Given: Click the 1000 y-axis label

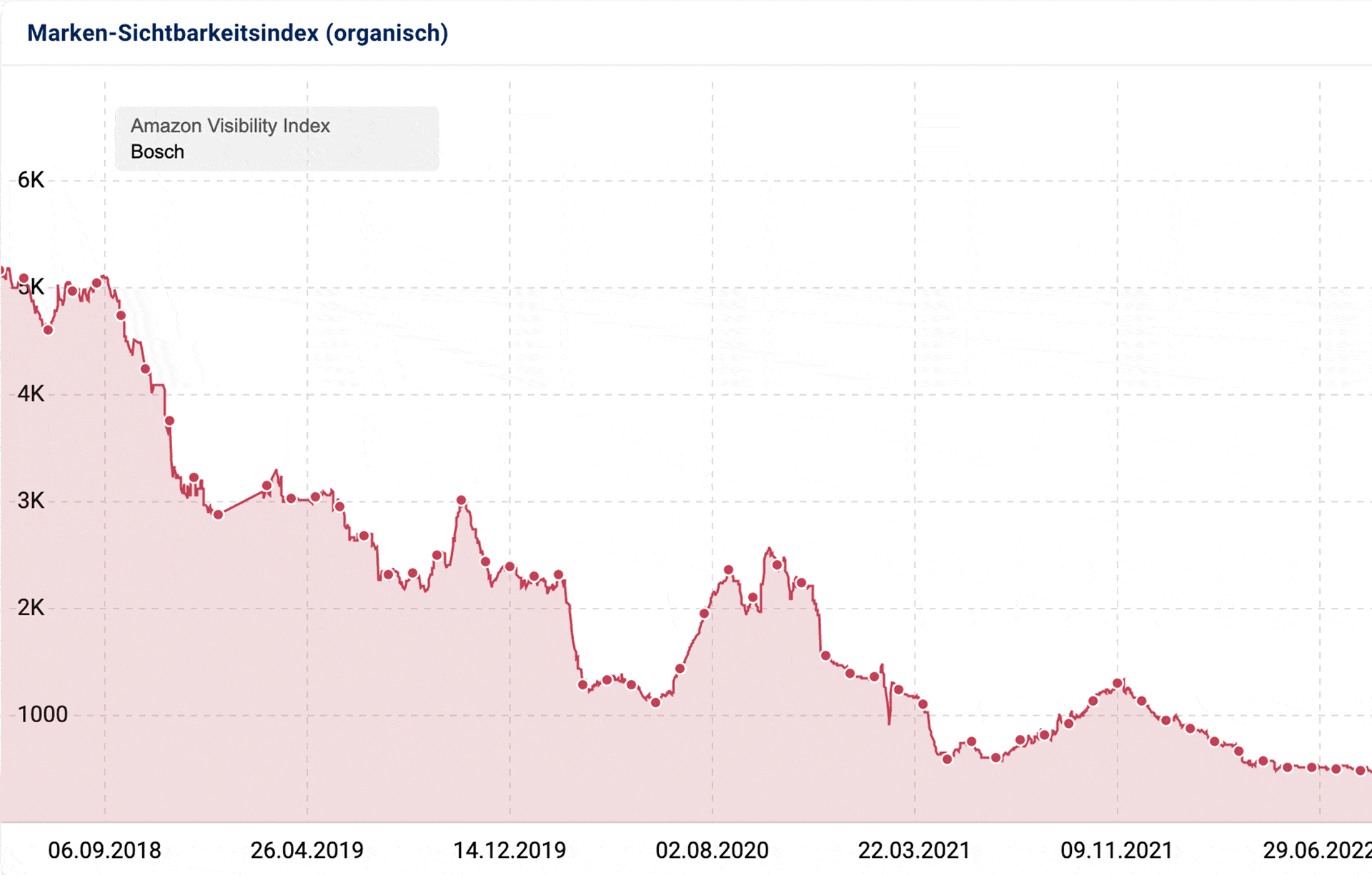Looking at the screenshot, I should pyautogui.click(x=42, y=714).
